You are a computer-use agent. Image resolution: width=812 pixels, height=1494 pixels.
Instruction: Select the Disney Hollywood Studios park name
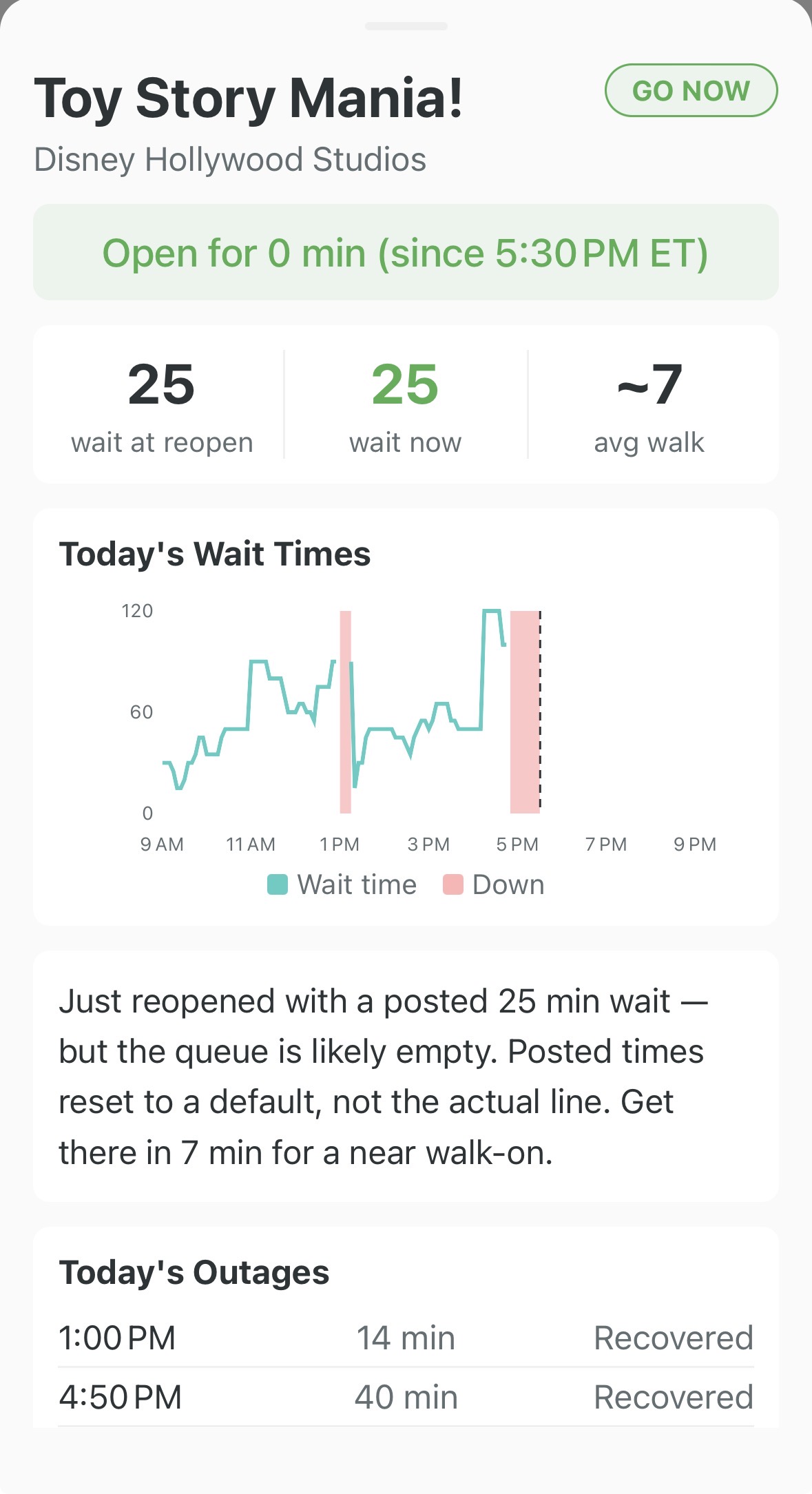click(x=229, y=160)
